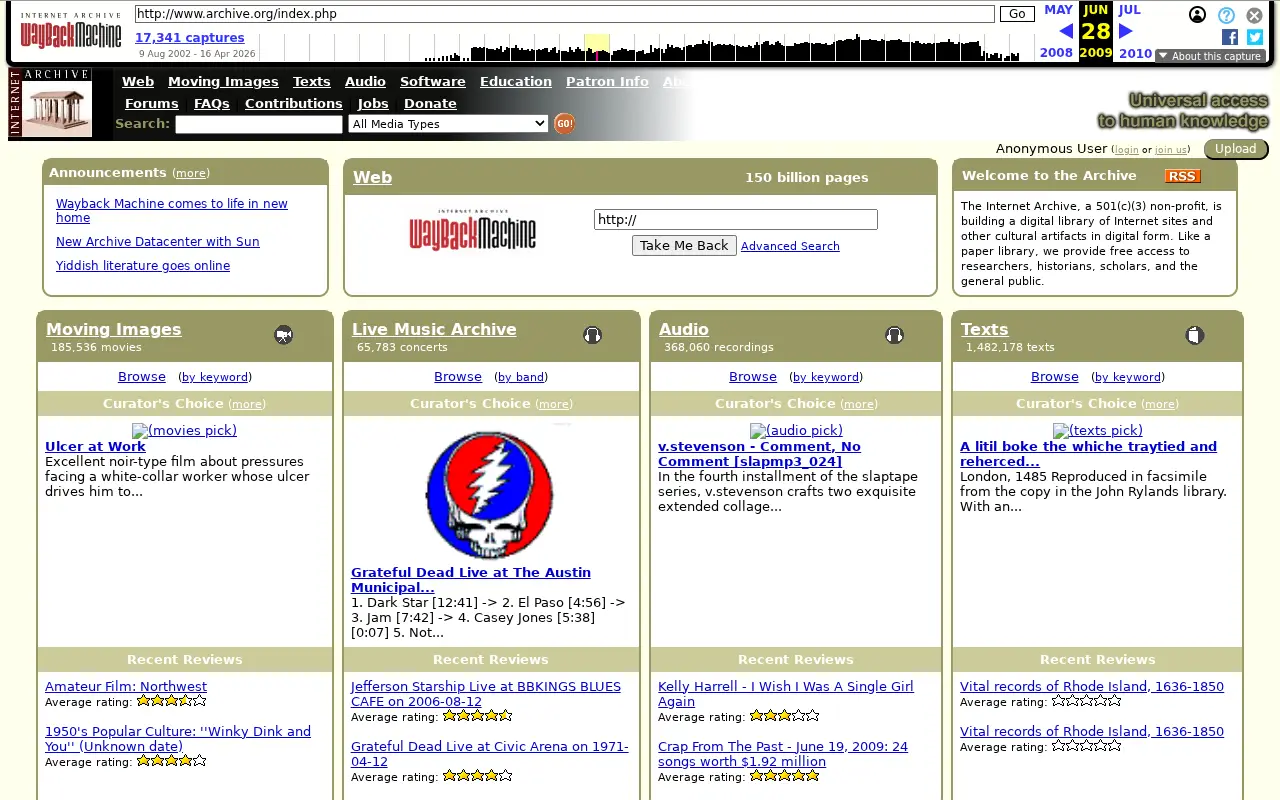
Task: Click the Live Music Archive headphones icon
Action: pyautogui.click(x=592, y=335)
